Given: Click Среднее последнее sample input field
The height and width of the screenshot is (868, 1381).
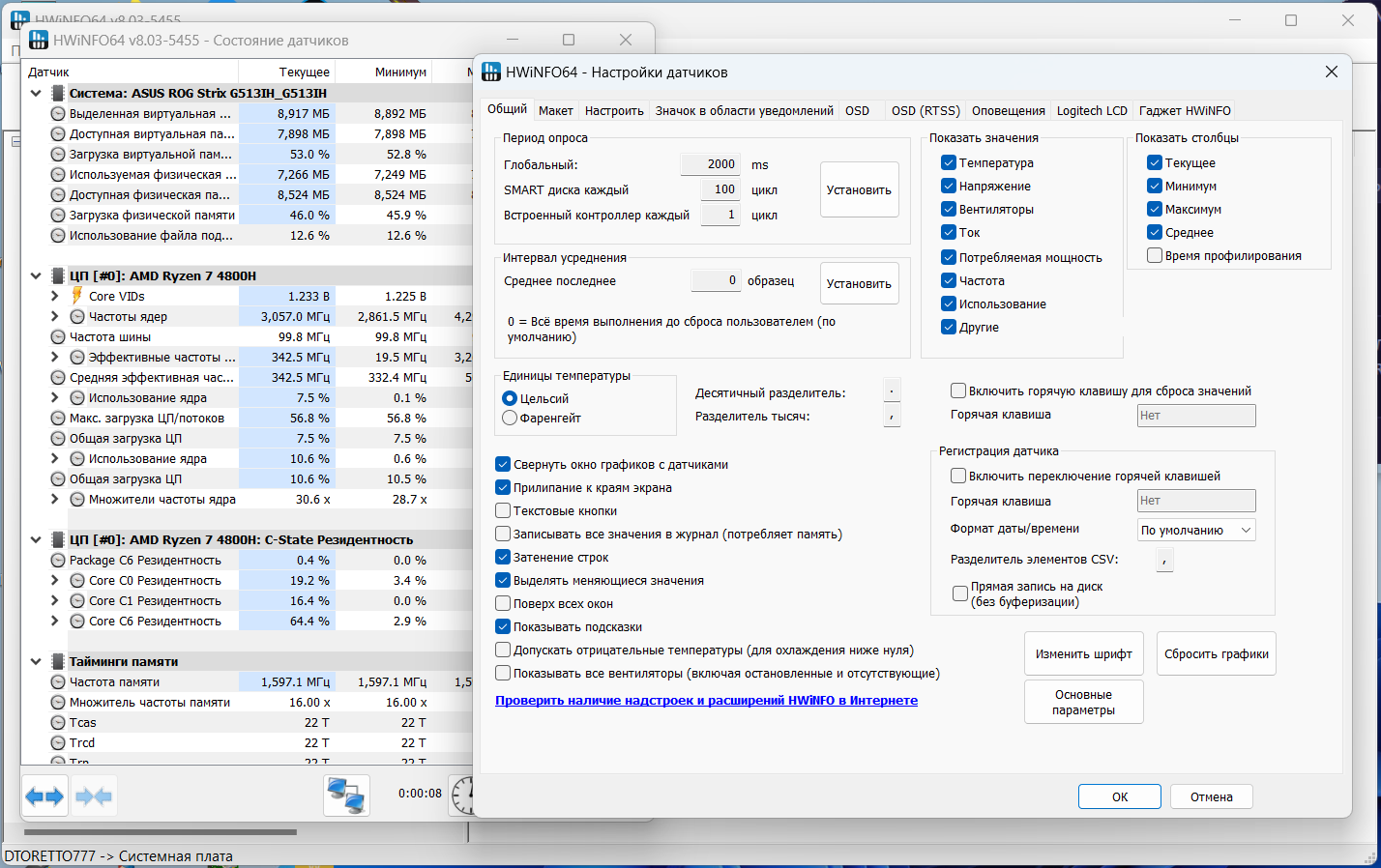Looking at the screenshot, I should pyautogui.click(x=716, y=280).
